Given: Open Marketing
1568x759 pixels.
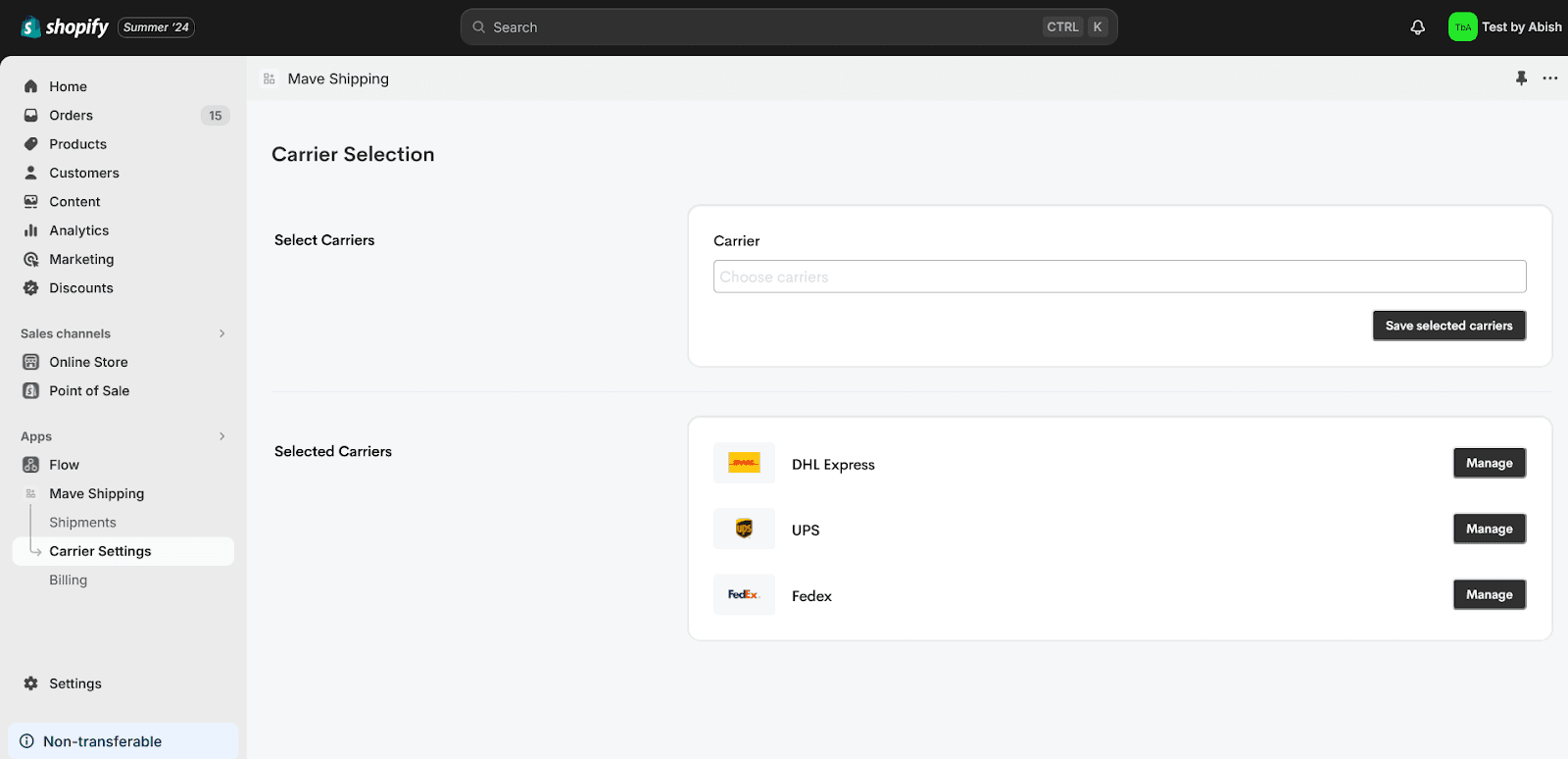Looking at the screenshot, I should coord(82,259).
